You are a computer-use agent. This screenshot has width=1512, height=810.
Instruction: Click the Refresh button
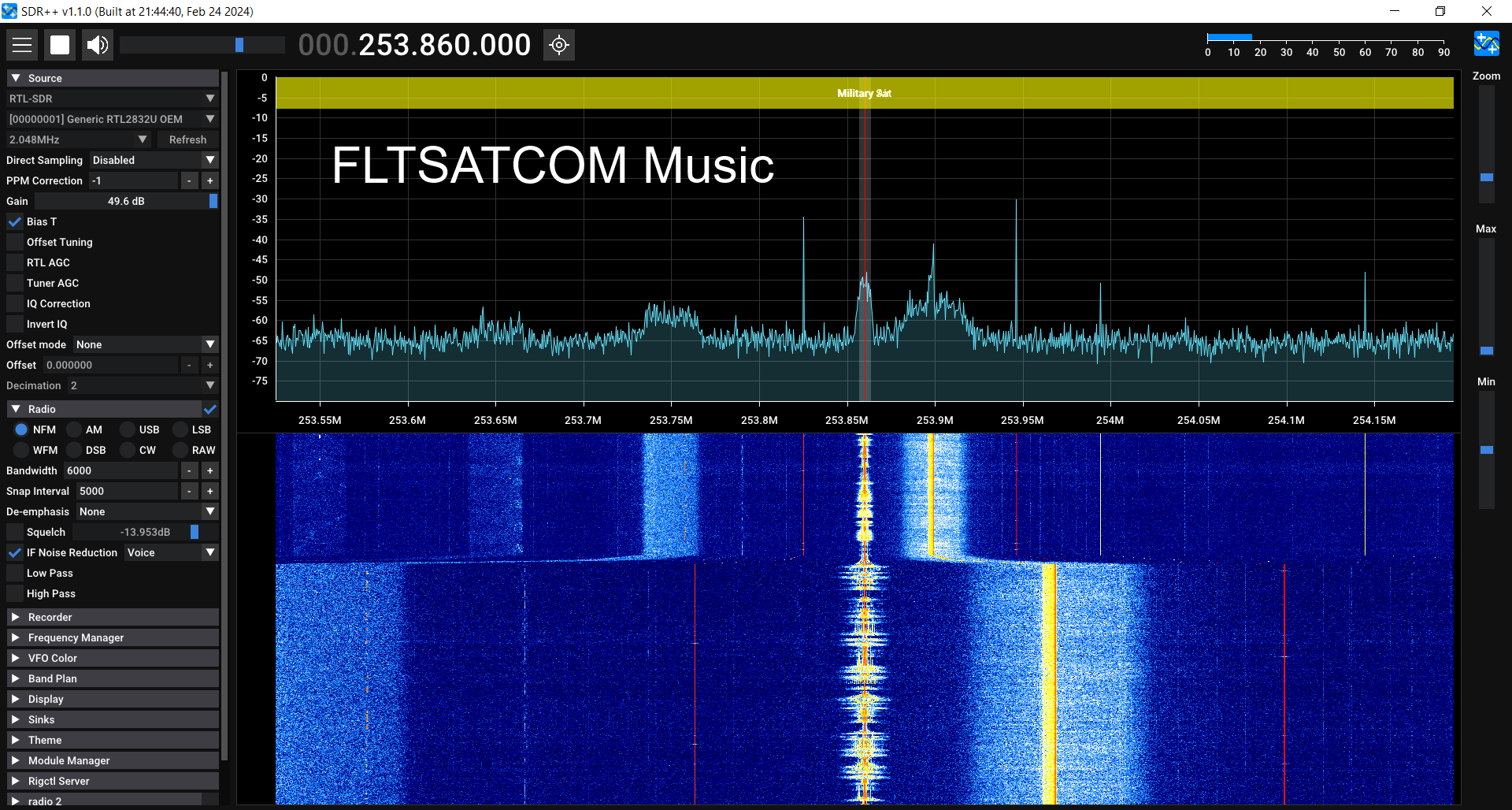tap(187, 139)
